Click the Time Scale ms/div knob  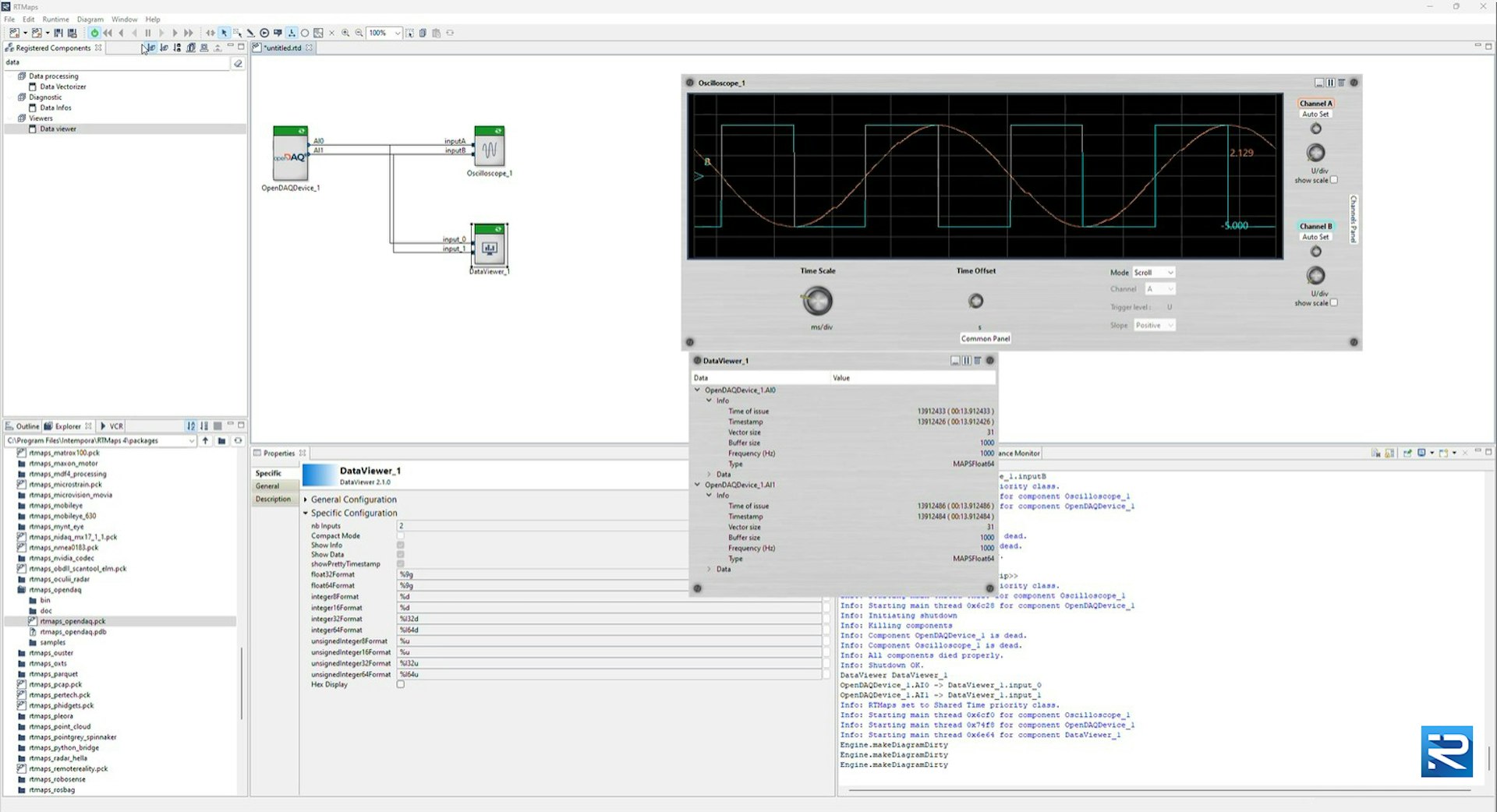pos(817,301)
